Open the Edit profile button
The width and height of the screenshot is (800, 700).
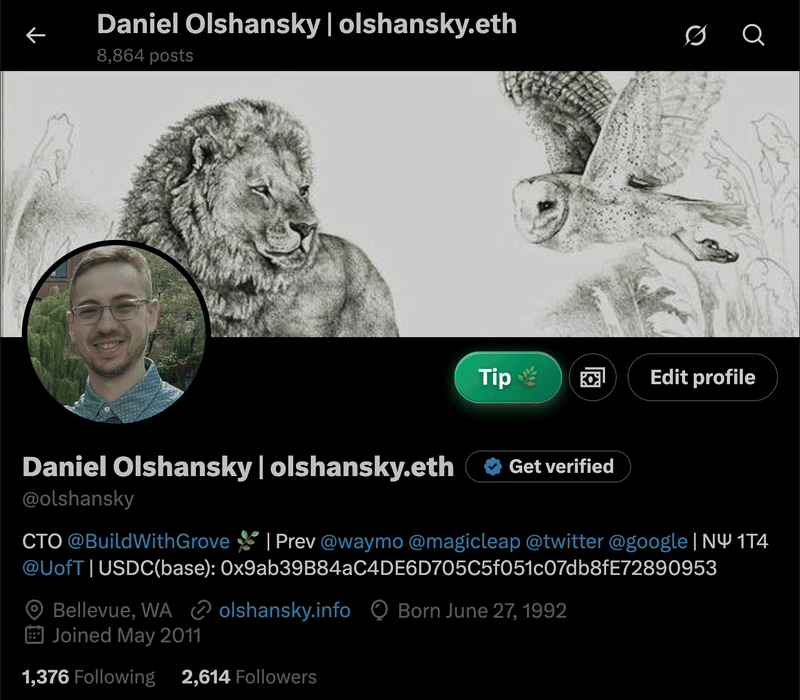coord(703,378)
